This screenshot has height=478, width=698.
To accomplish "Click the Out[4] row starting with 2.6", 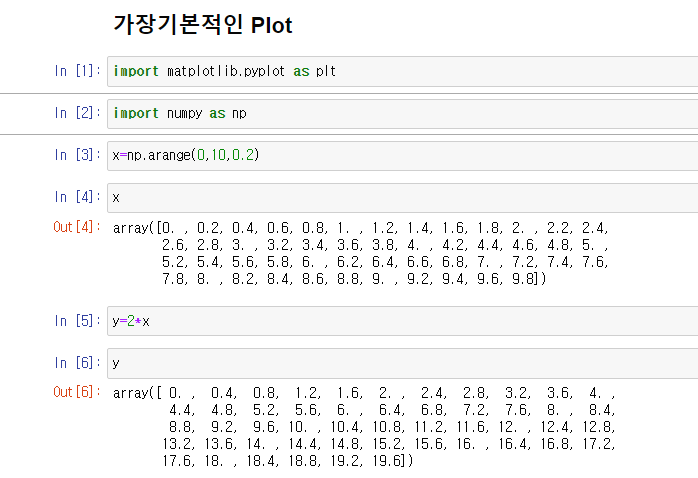I will pos(385,245).
